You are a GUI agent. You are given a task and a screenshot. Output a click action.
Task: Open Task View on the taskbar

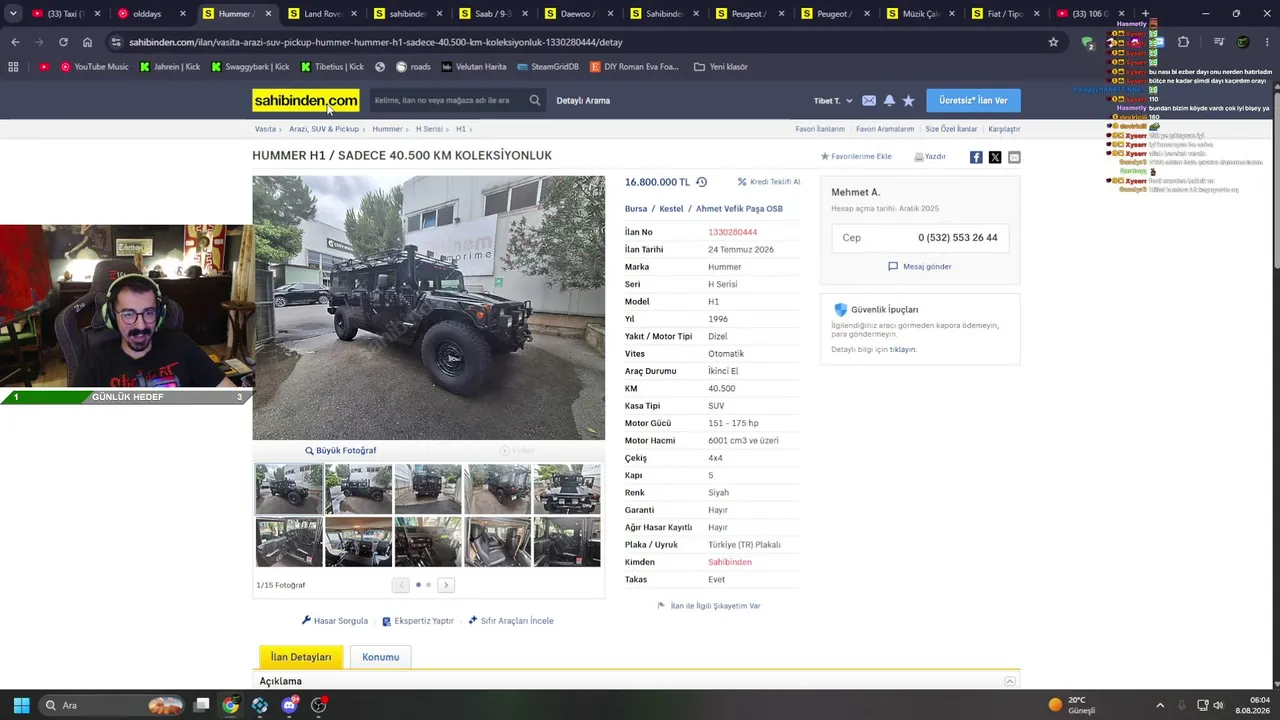[x=201, y=705]
